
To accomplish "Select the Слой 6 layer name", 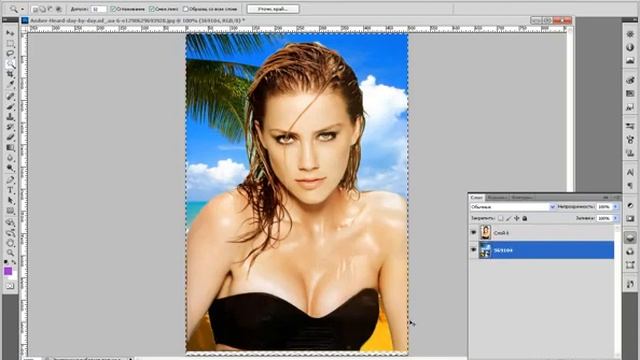I will coord(501,233).
